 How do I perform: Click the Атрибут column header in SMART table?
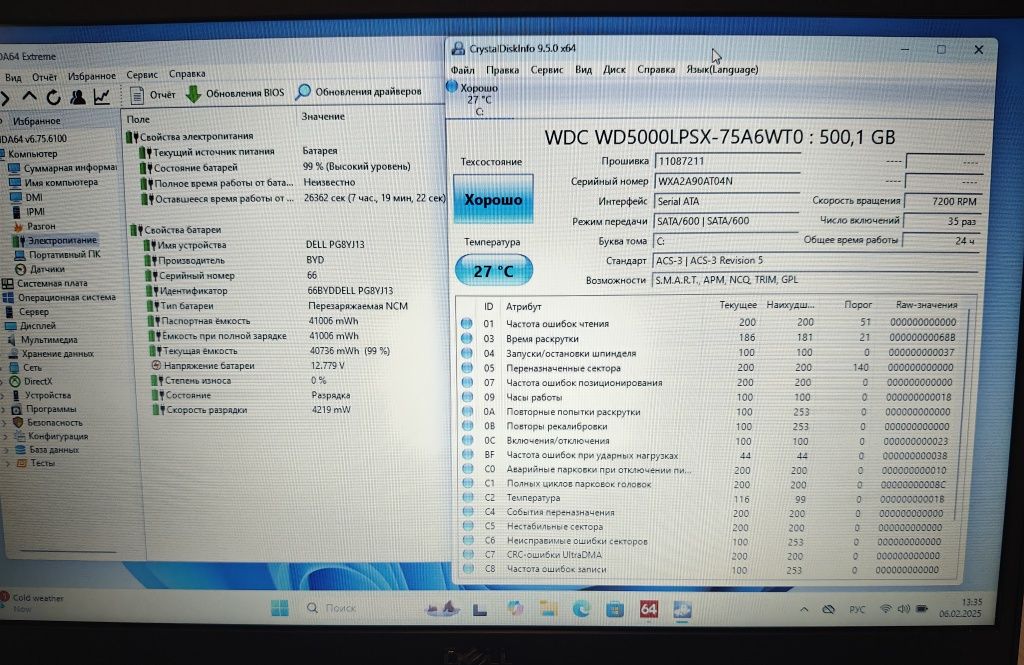click(x=523, y=306)
